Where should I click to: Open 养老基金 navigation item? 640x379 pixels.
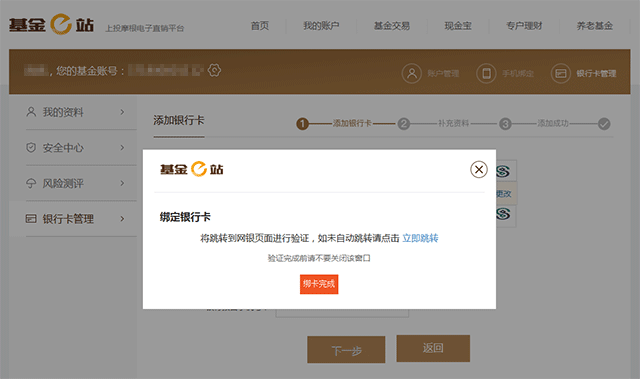point(595,26)
